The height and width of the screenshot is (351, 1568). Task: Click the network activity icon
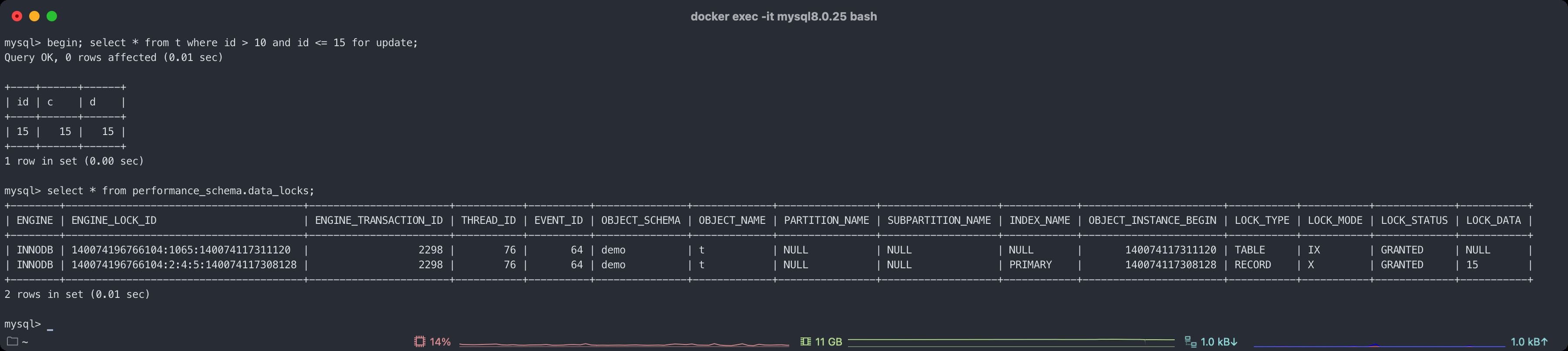click(1191, 342)
